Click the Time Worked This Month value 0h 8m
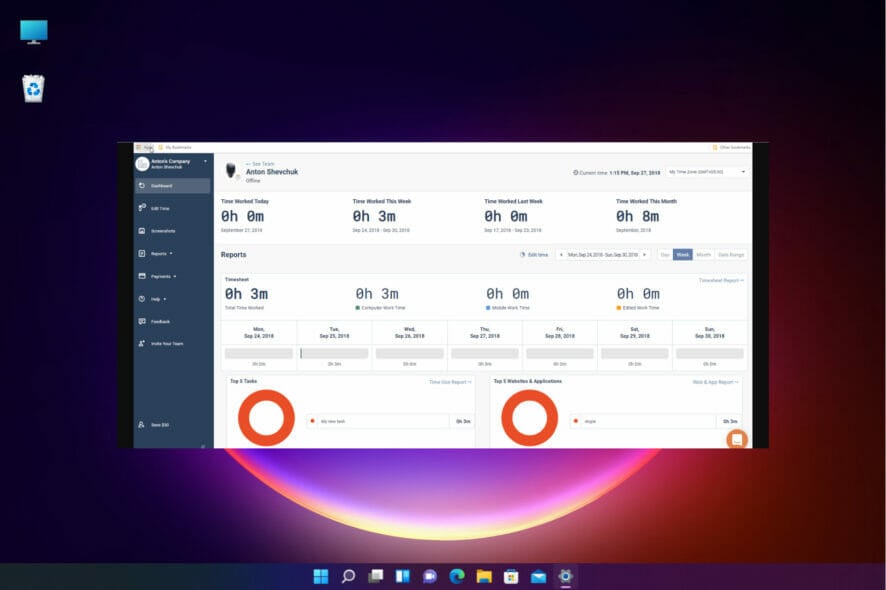The image size is (886, 590). pyautogui.click(x=637, y=216)
